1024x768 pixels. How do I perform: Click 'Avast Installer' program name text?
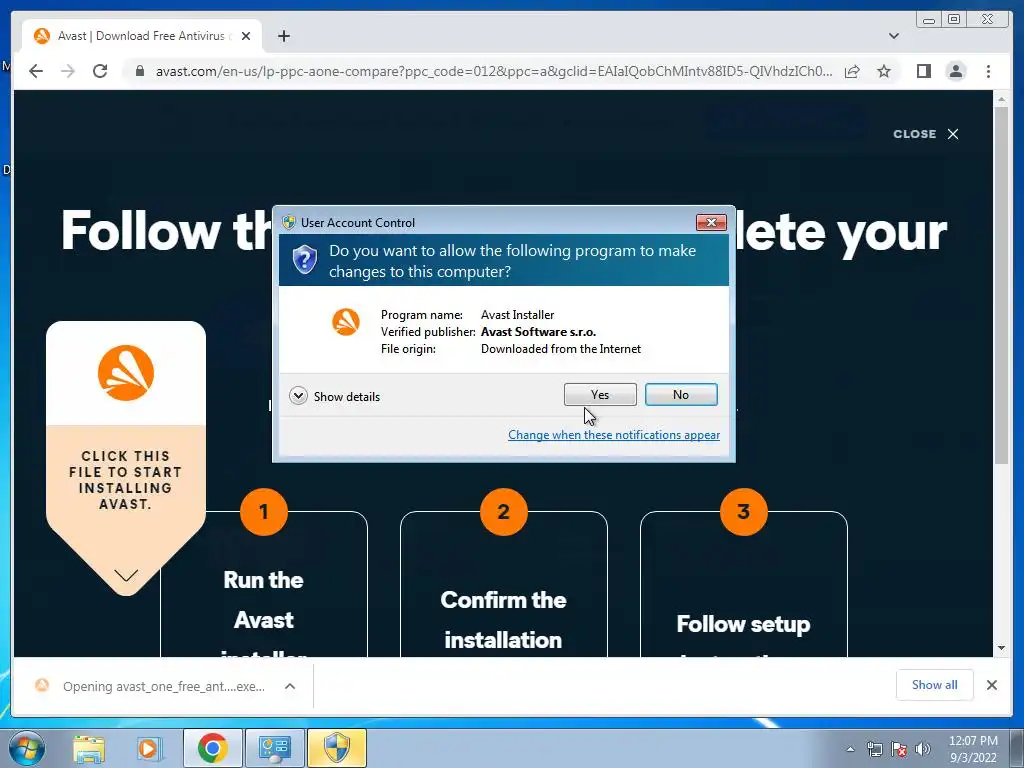tap(517, 315)
